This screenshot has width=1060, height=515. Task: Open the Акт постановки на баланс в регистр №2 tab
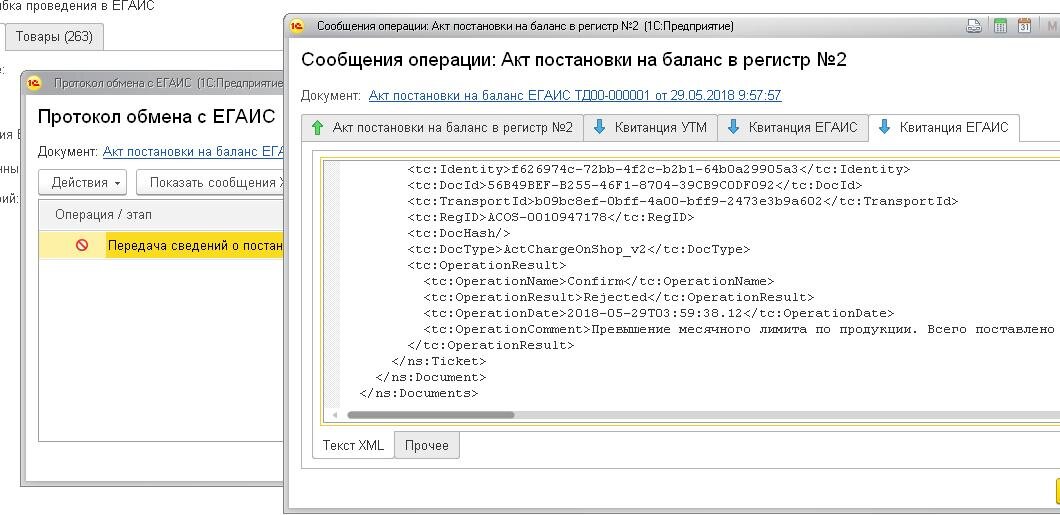pos(442,128)
